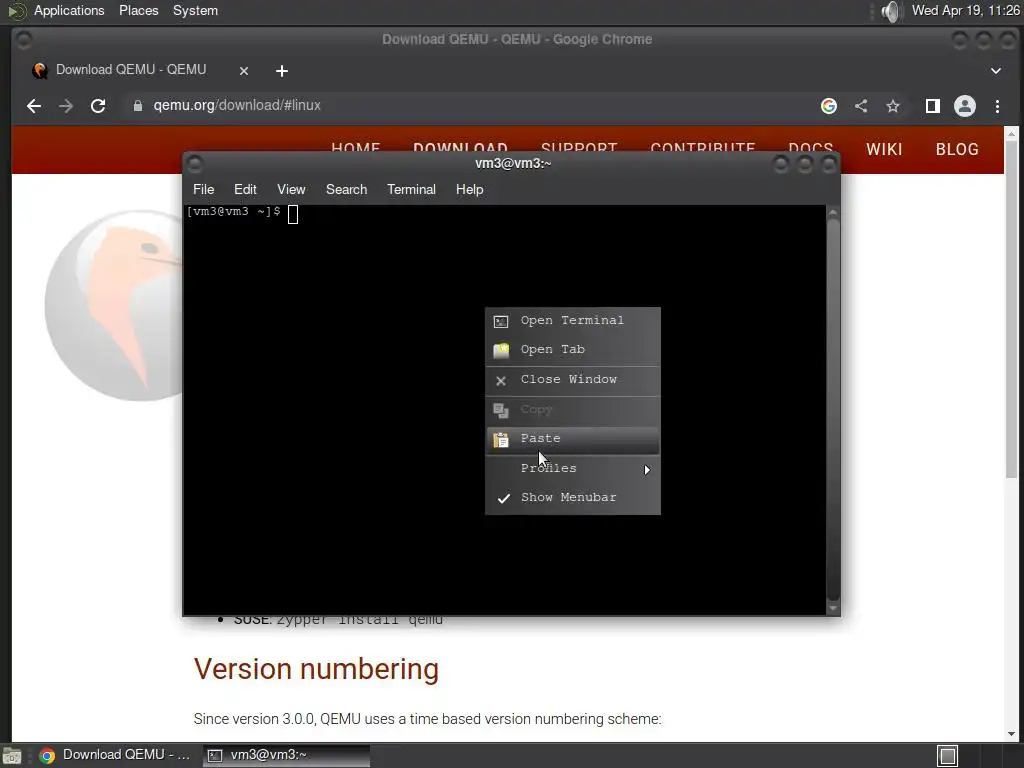Open the System menu
This screenshot has height=768, width=1024.
(195, 10)
